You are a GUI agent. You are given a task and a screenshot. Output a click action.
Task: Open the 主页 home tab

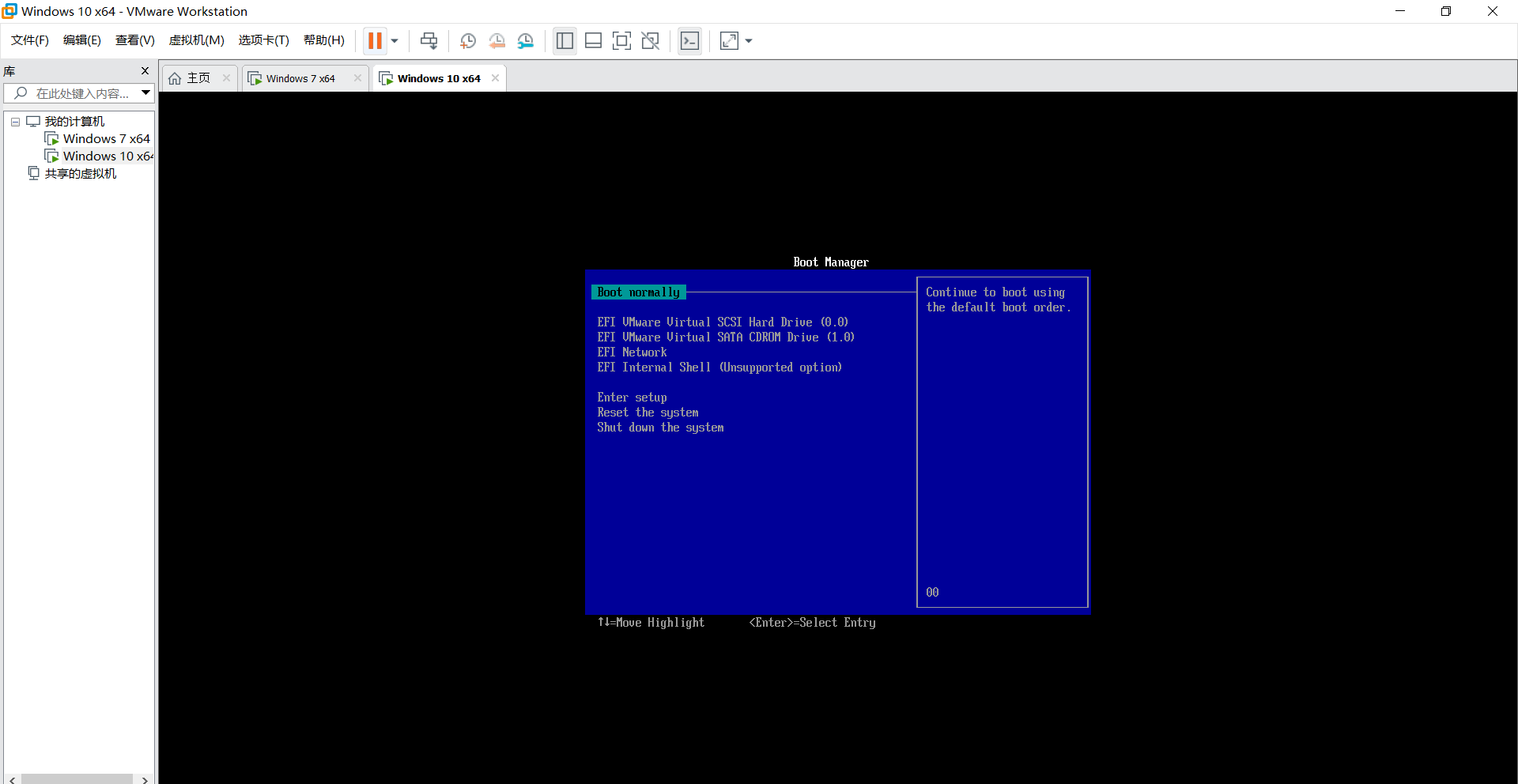click(196, 78)
